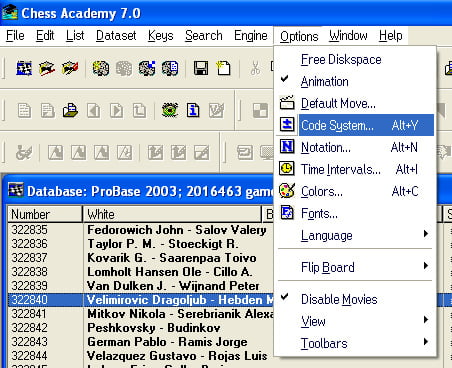Open the File menu
452x368 pixels.
click(x=15, y=35)
